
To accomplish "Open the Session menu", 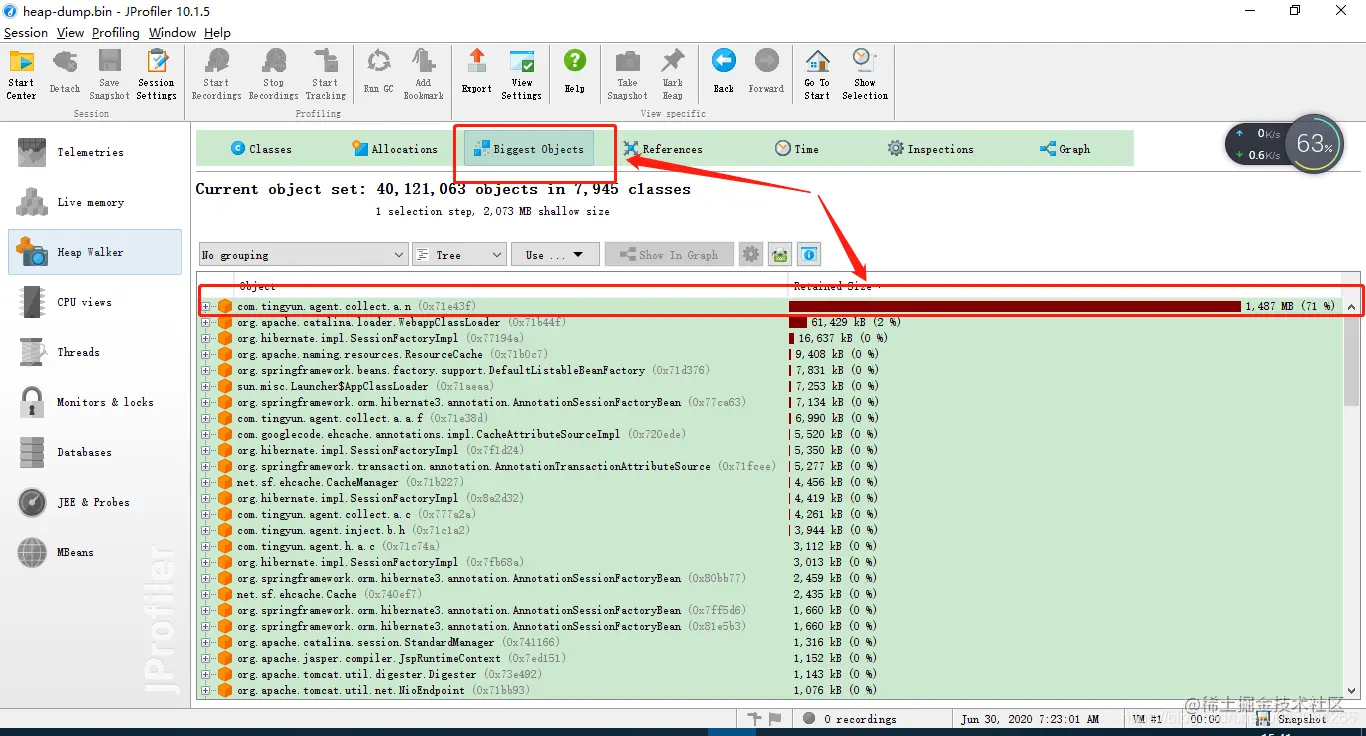I will coord(26,32).
